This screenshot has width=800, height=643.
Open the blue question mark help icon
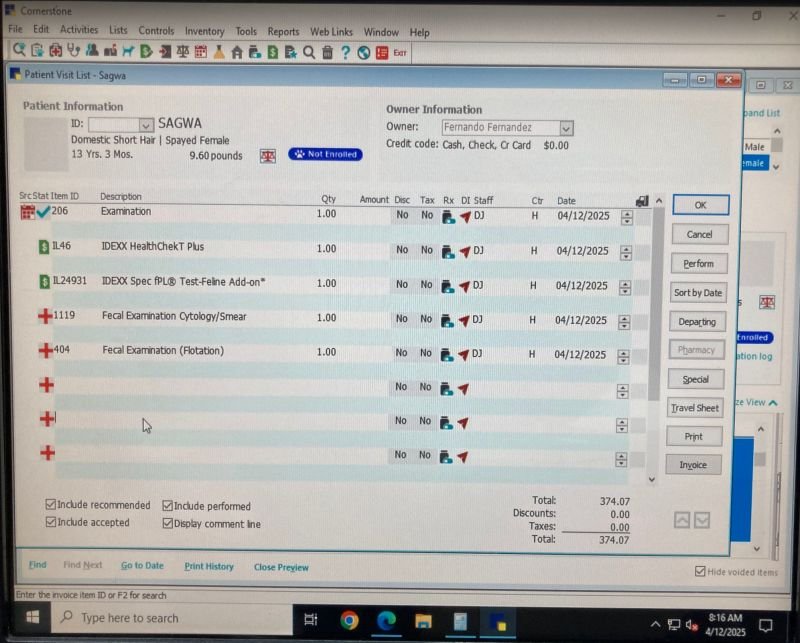[345, 52]
